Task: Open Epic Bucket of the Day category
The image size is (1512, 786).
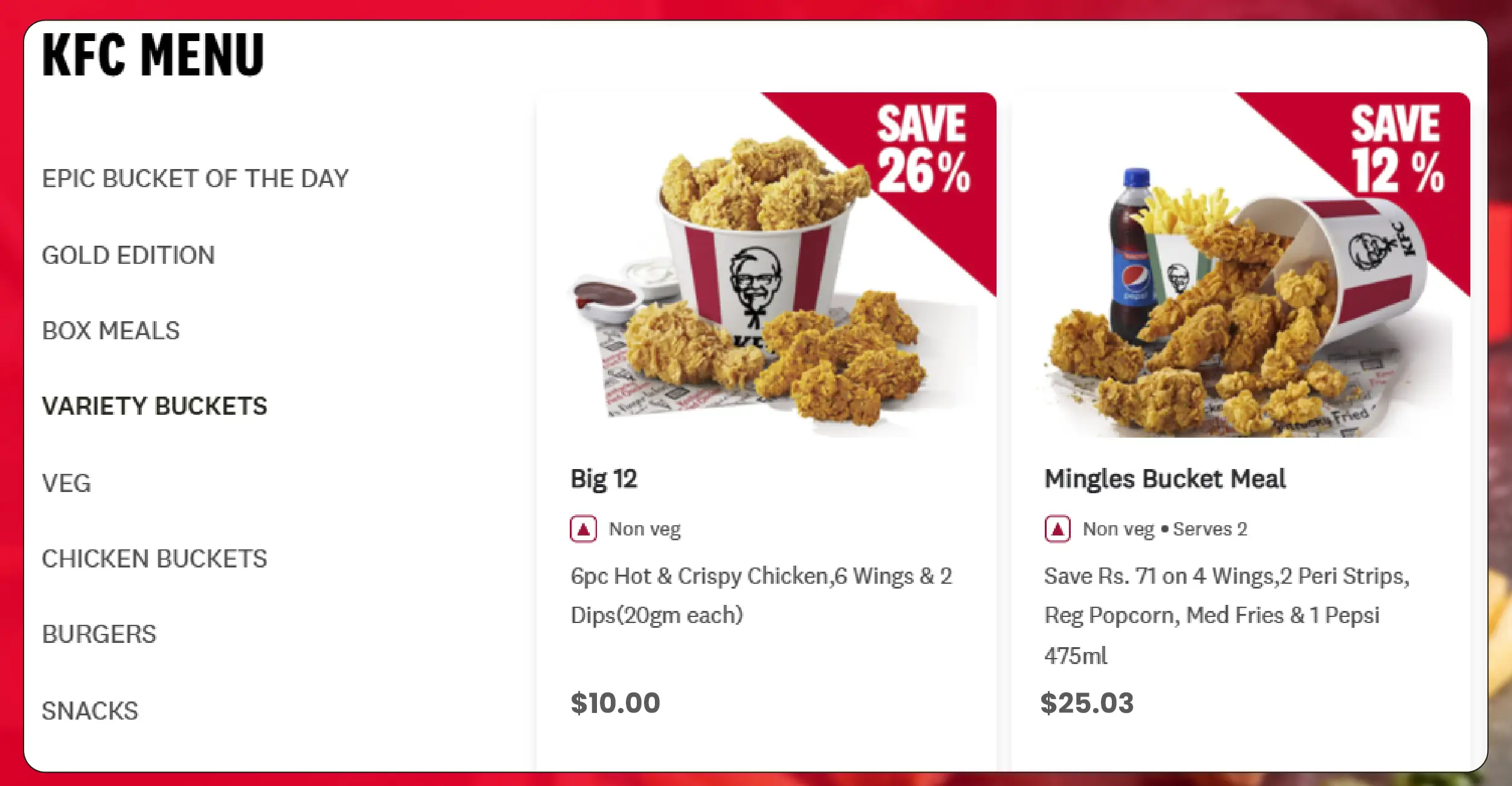Action: (x=195, y=179)
